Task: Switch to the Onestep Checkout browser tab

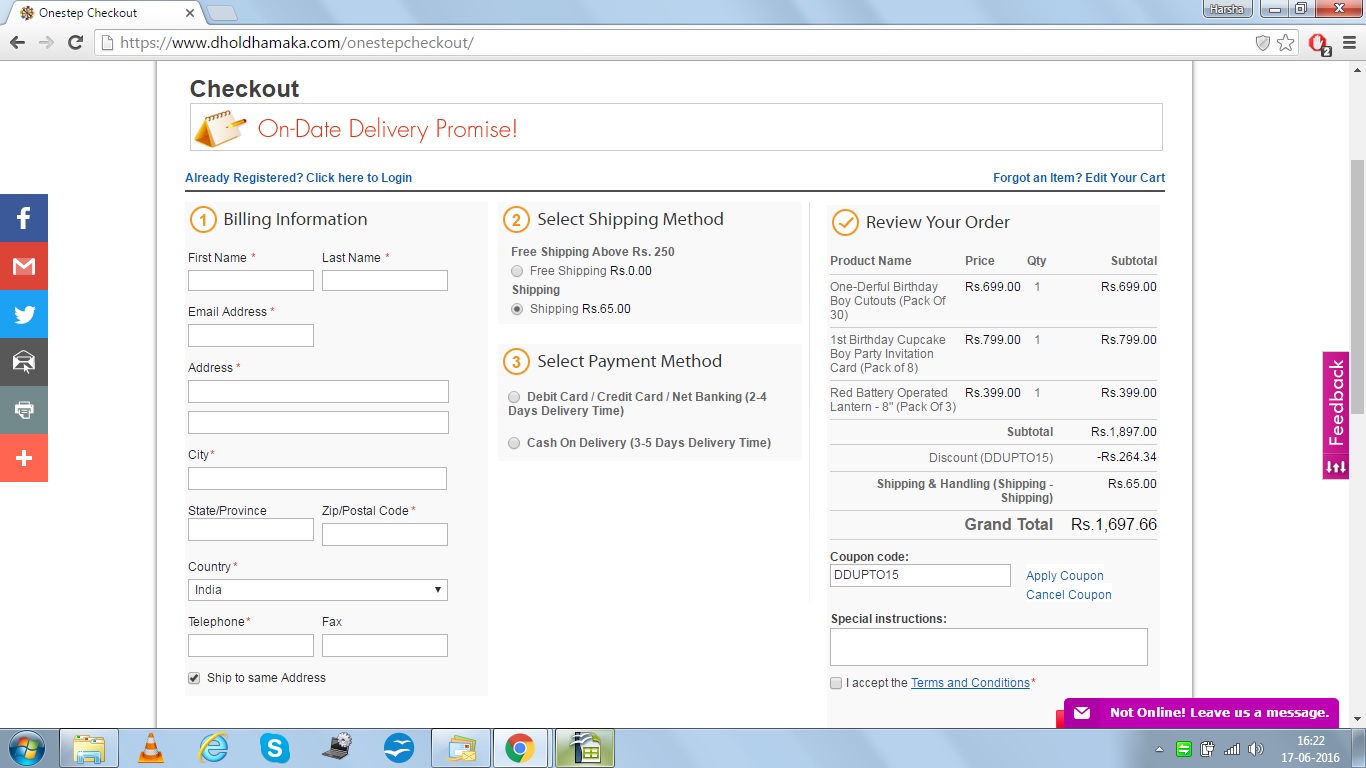Action: 100,13
